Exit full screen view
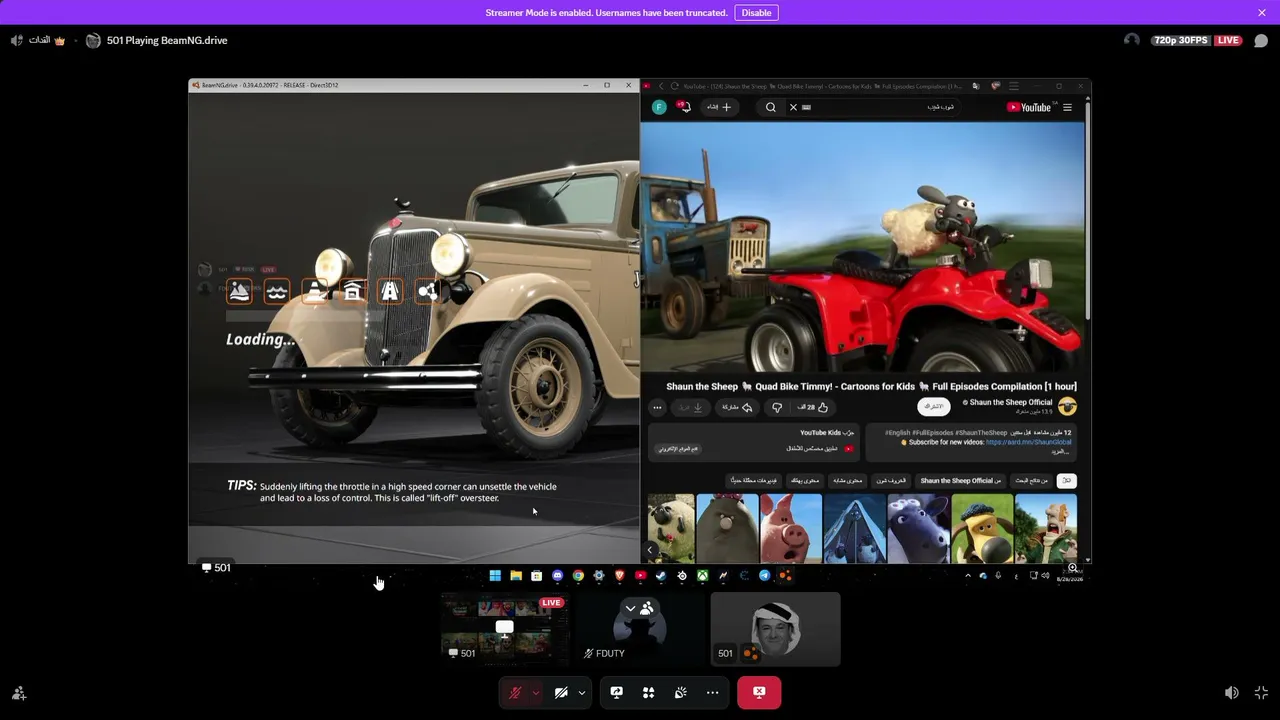Image resolution: width=1280 pixels, height=720 pixels. click(x=1261, y=693)
